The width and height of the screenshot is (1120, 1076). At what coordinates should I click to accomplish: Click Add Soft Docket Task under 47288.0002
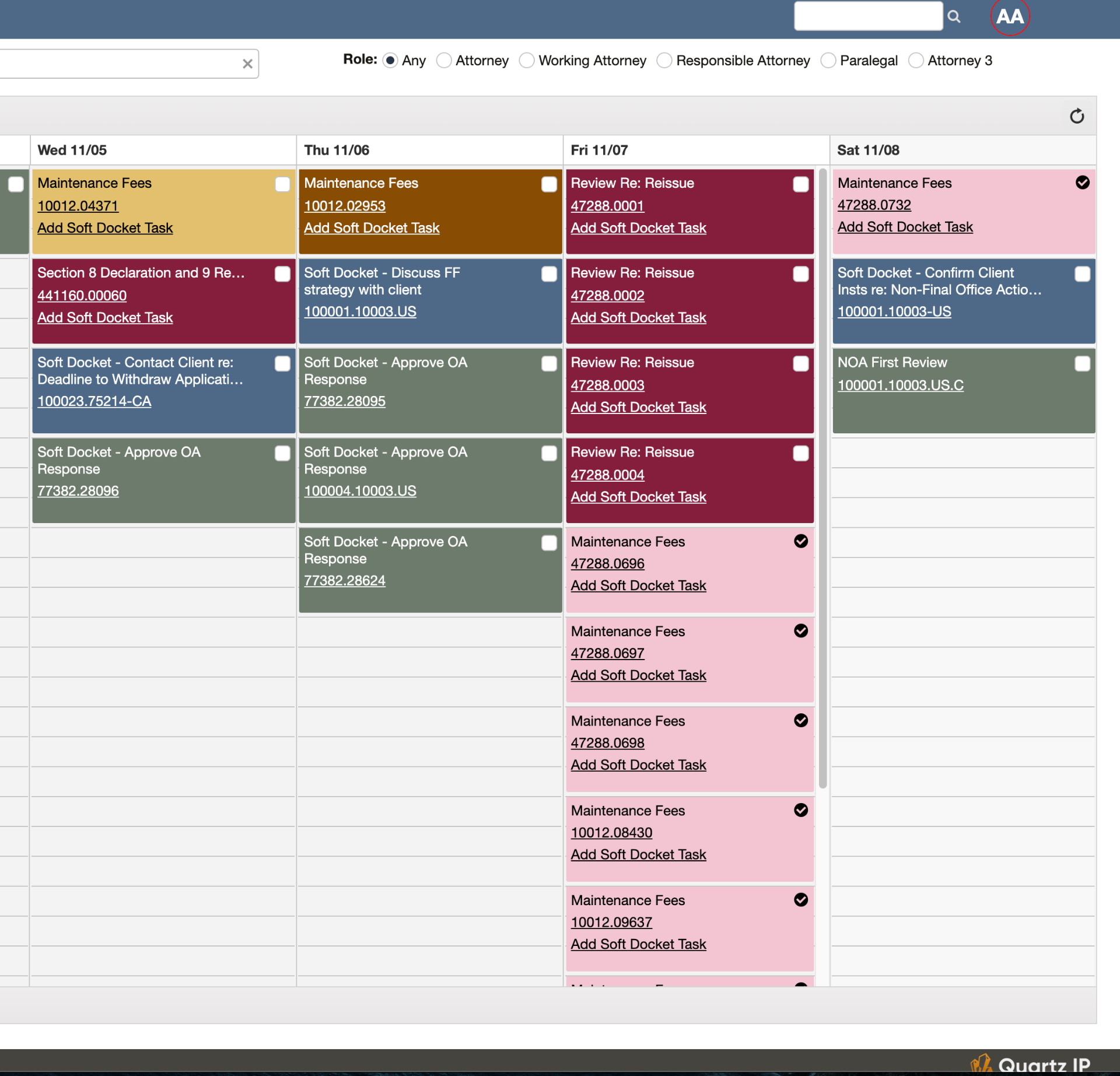pos(638,318)
